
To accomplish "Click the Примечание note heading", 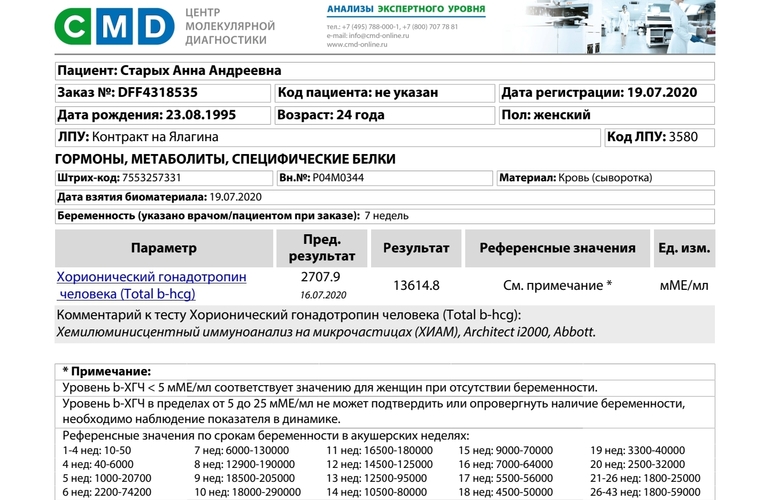I will [107, 371].
